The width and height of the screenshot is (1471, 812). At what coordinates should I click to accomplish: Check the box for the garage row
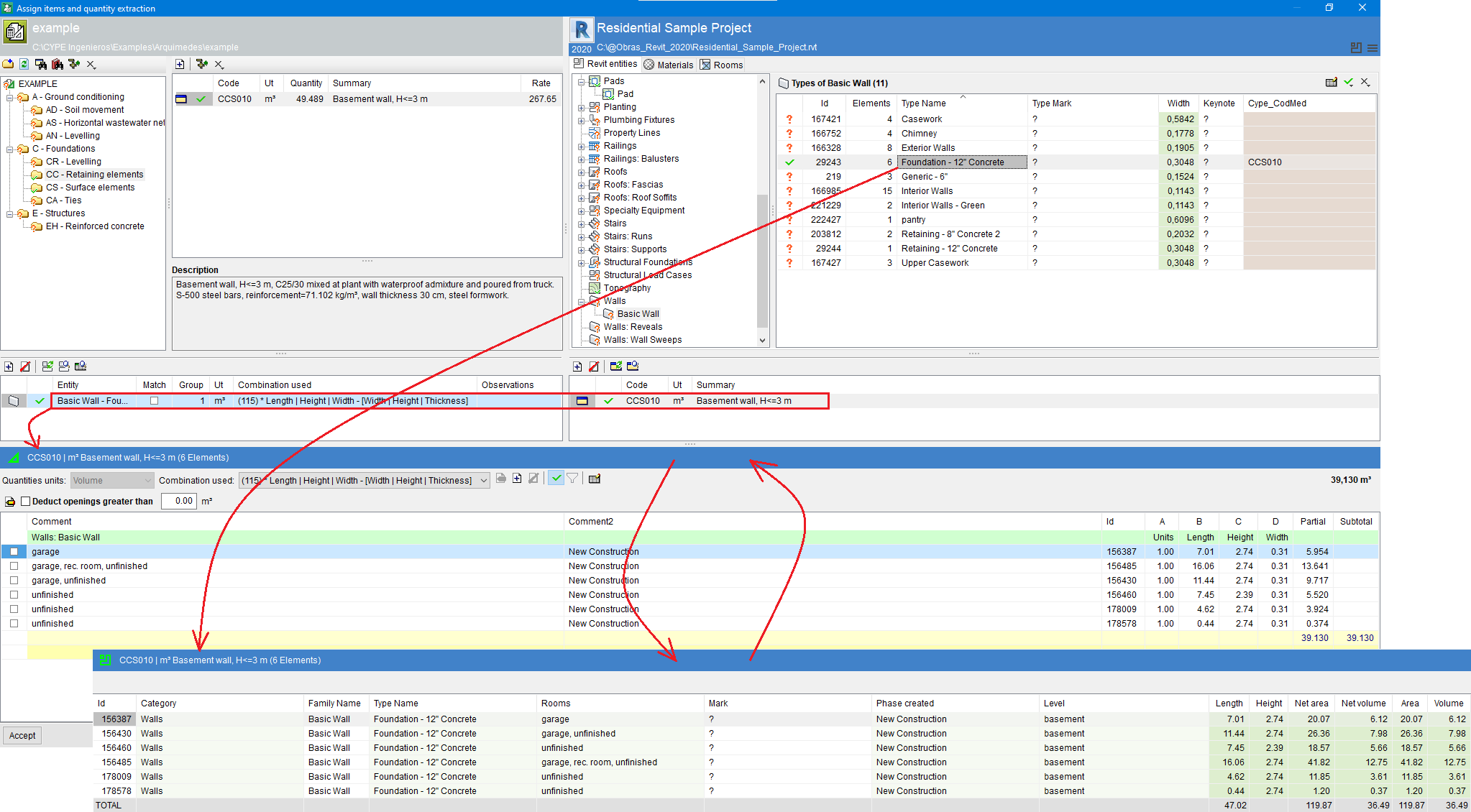(14, 552)
